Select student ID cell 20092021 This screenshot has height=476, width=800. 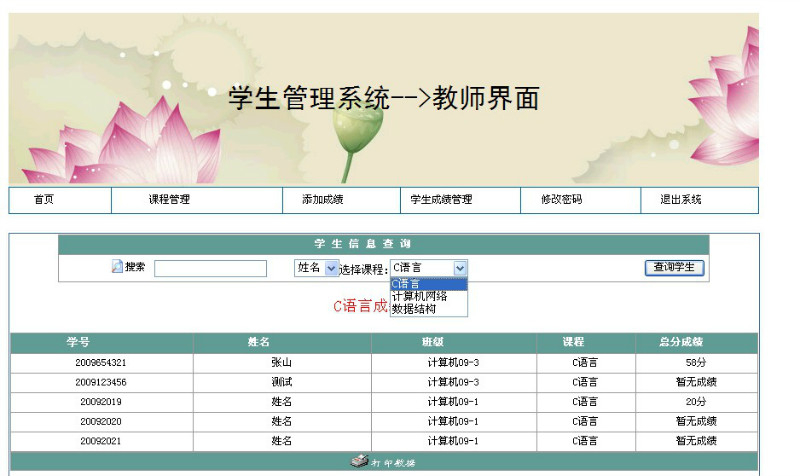click(x=101, y=441)
